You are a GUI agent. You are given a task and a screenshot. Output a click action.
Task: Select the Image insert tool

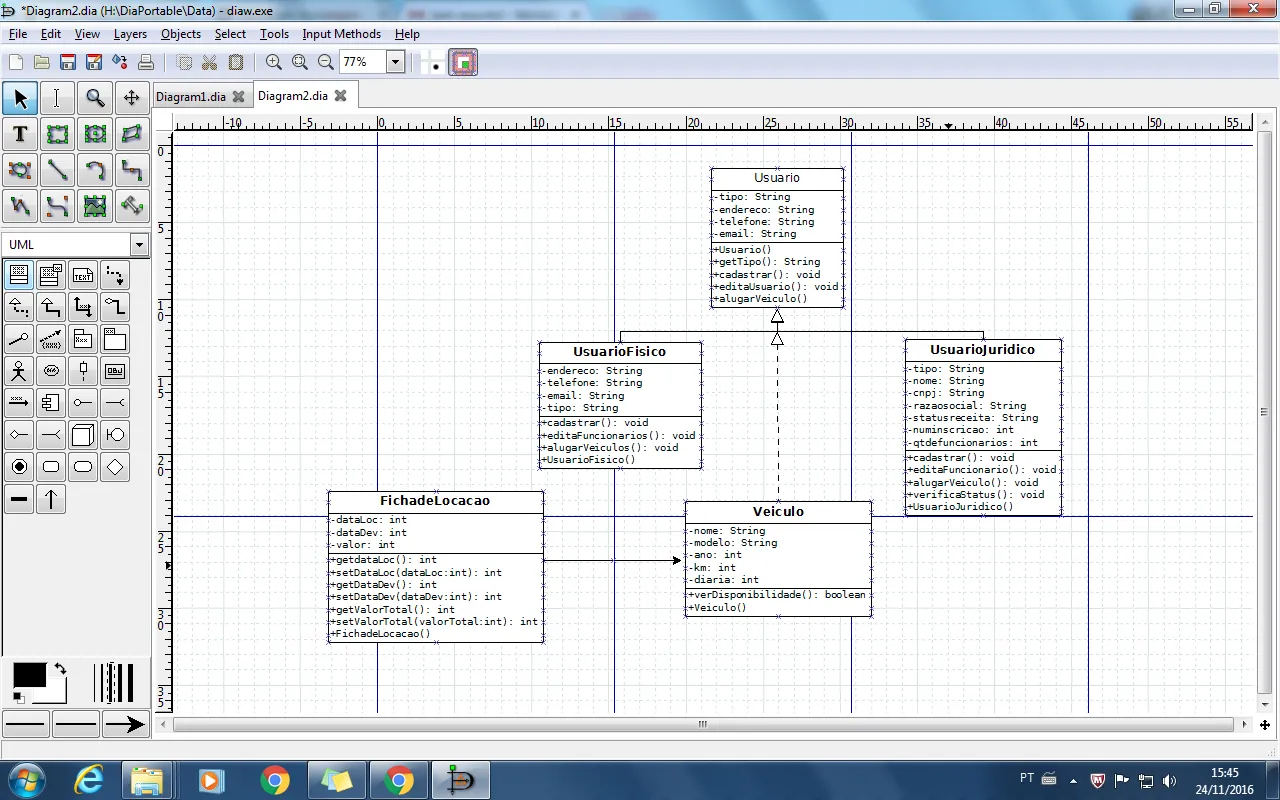95,207
